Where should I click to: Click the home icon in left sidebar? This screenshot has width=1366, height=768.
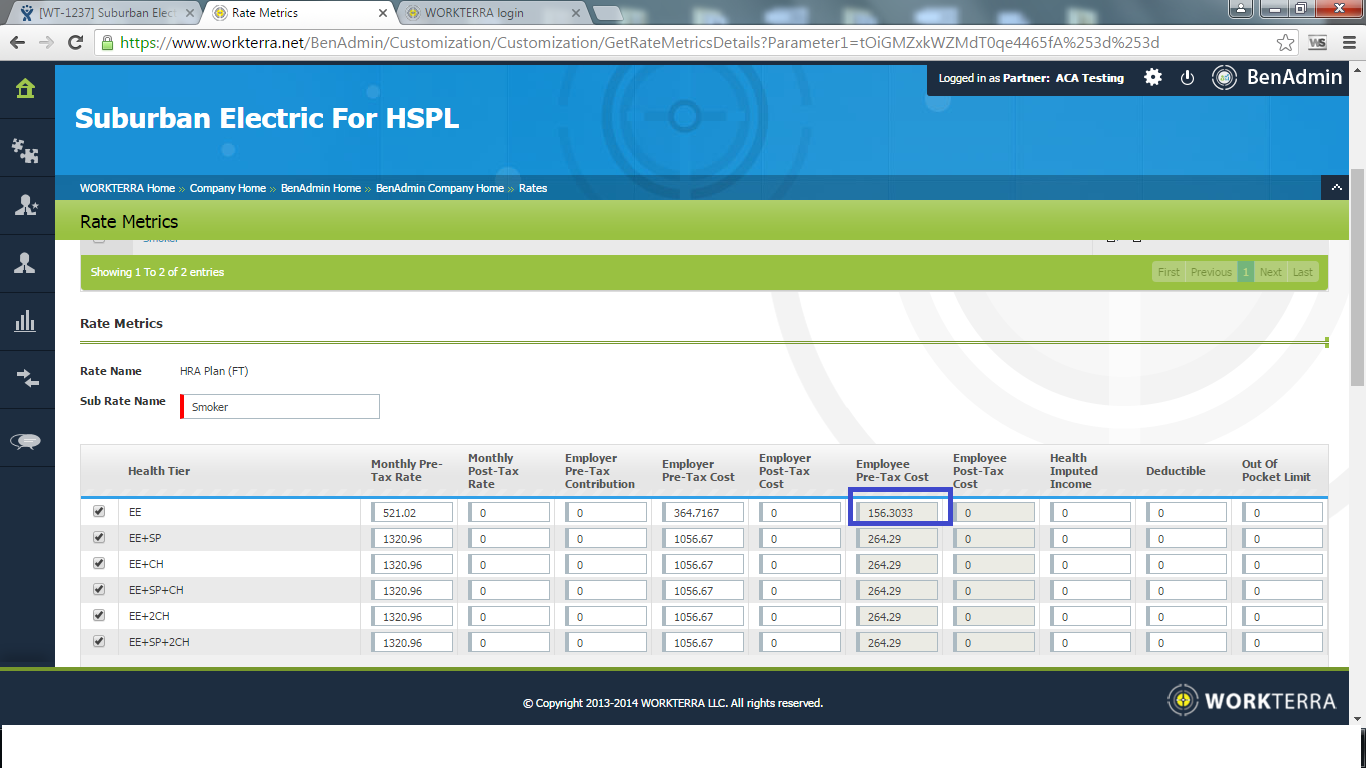click(x=25, y=89)
